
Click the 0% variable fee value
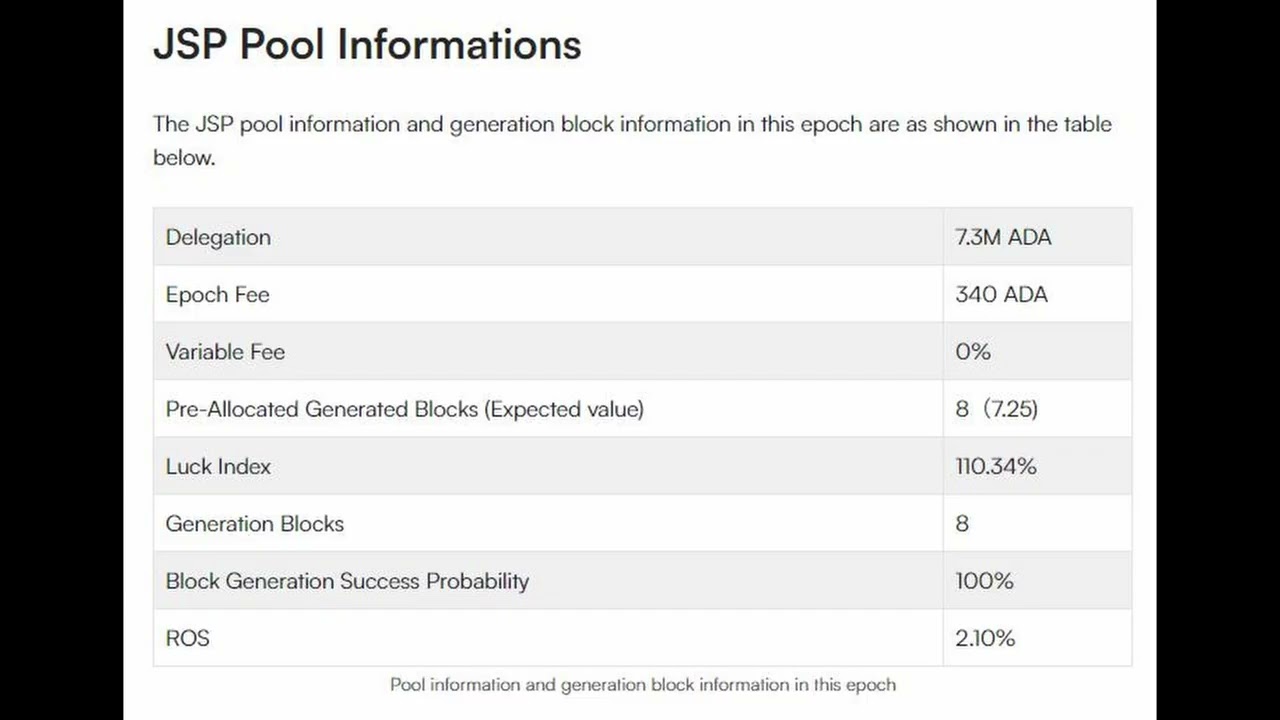click(x=973, y=352)
